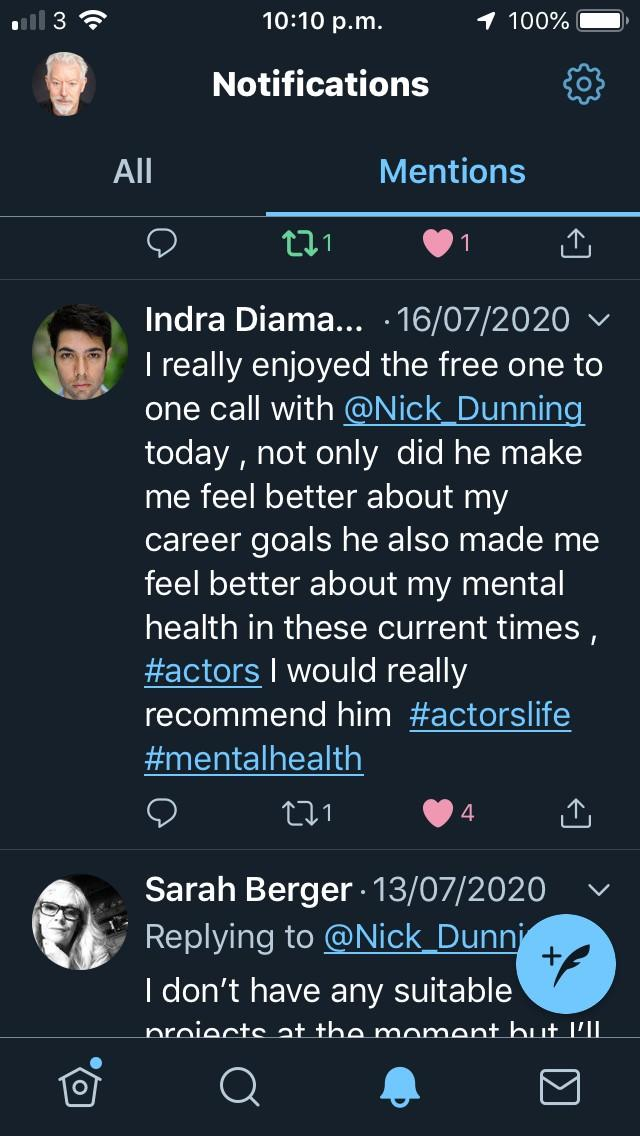The image size is (640, 1136).
Task: Select the Mentions tab
Action: (452, 171)
